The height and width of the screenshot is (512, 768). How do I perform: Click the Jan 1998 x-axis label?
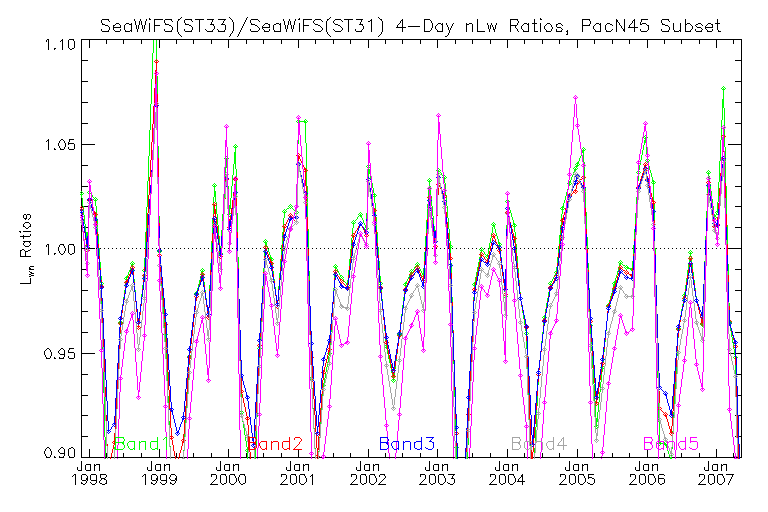(x=89, y=473)
